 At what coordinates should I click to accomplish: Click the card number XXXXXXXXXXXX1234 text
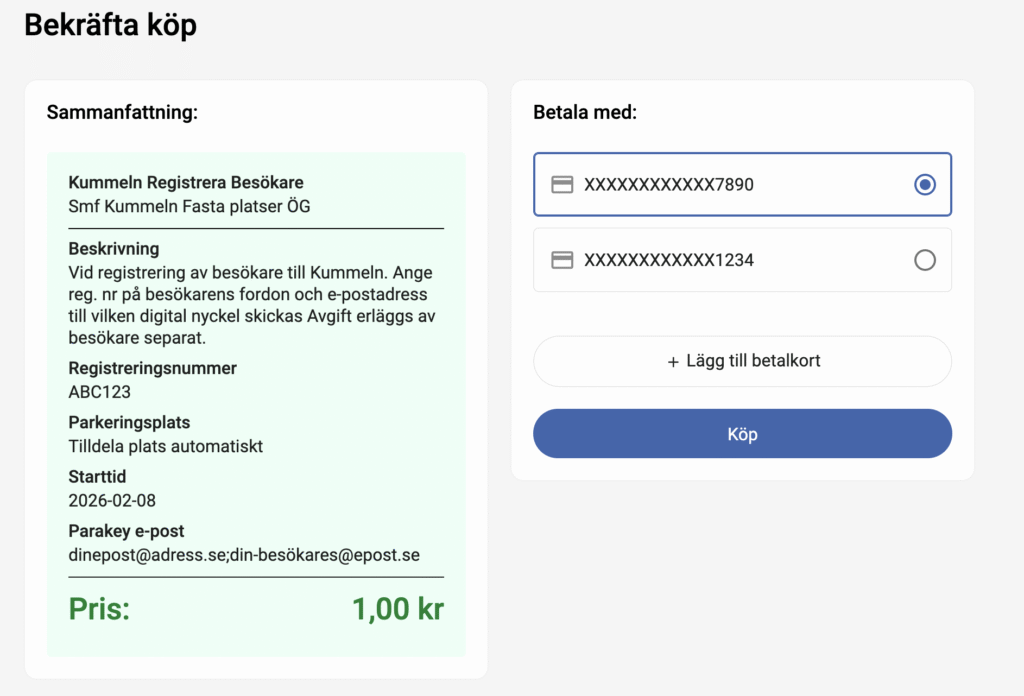pos(669,260)
